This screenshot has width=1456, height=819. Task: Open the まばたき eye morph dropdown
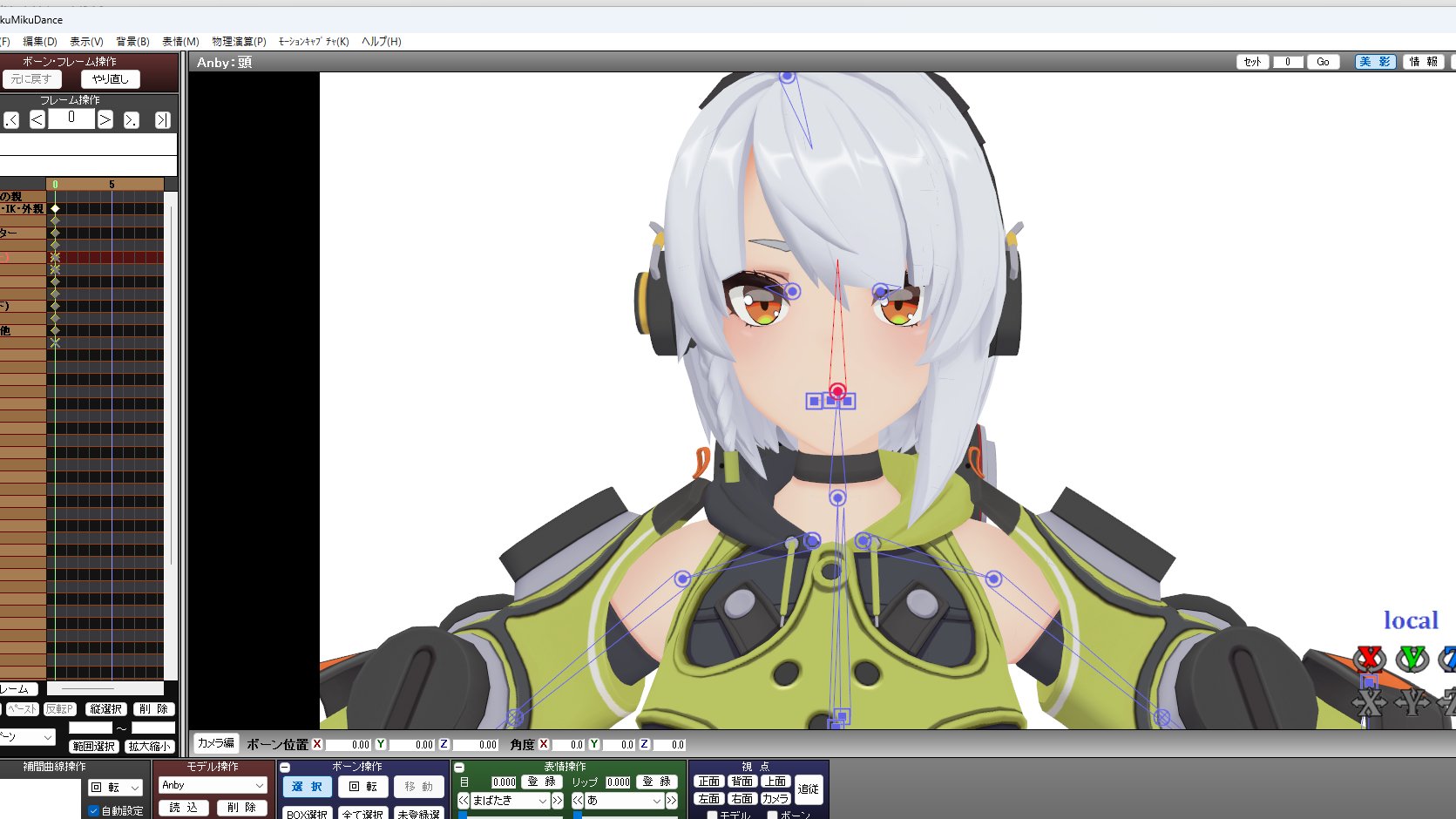[511, 801]
